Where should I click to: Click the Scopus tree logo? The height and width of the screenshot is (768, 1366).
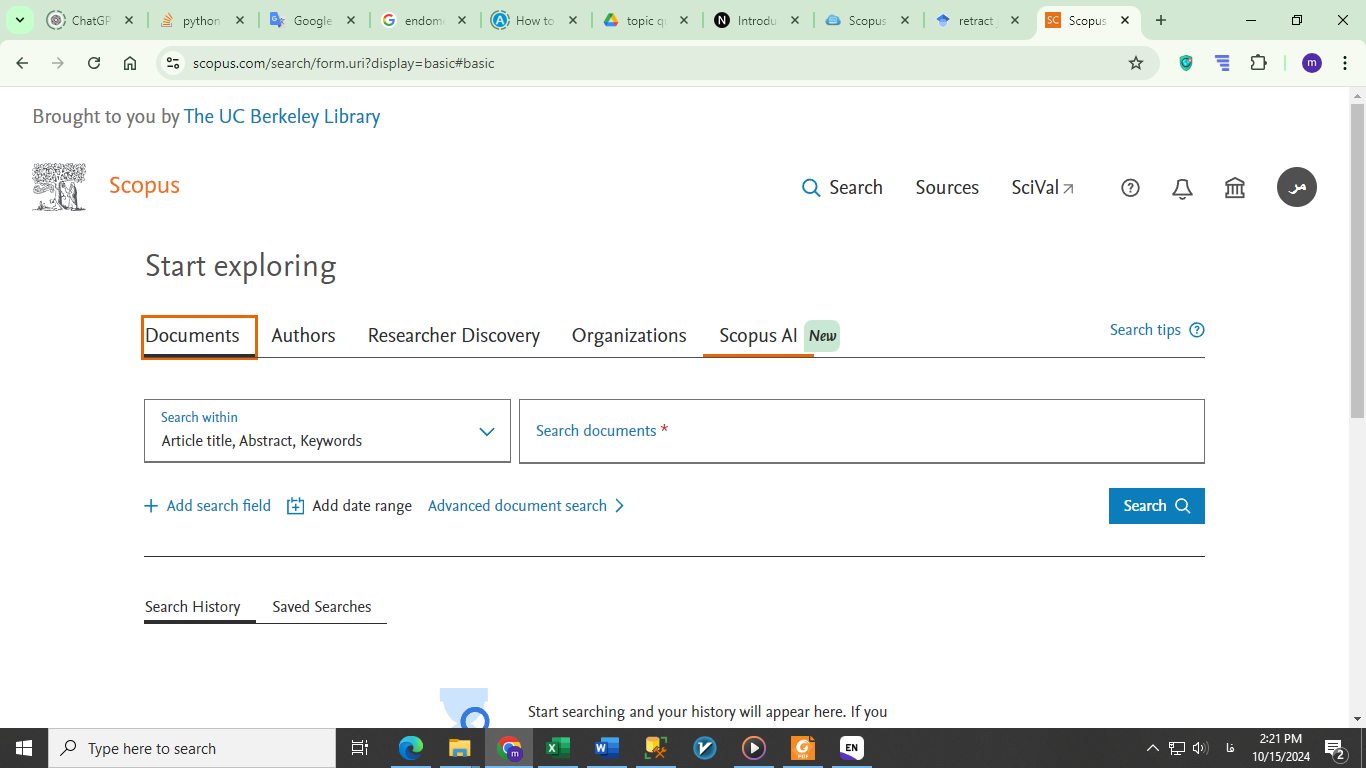tap(58, 187)
